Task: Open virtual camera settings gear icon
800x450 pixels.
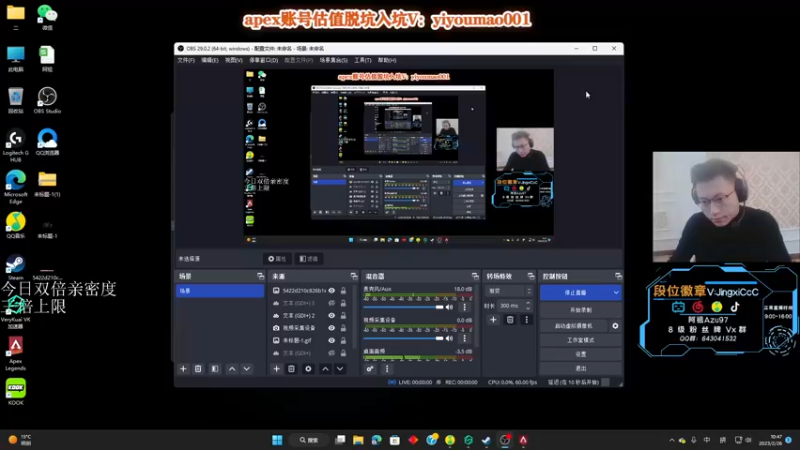Action: click(615, 326)
